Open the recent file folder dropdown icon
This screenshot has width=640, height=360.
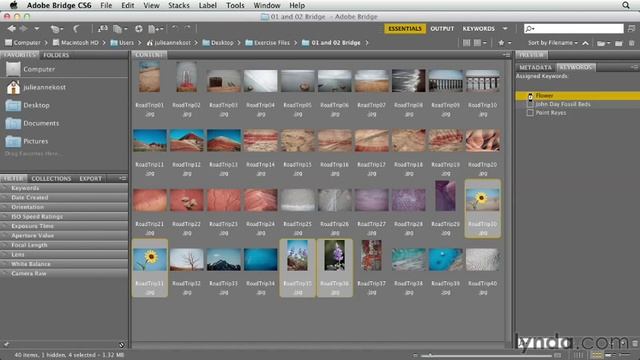603,43
